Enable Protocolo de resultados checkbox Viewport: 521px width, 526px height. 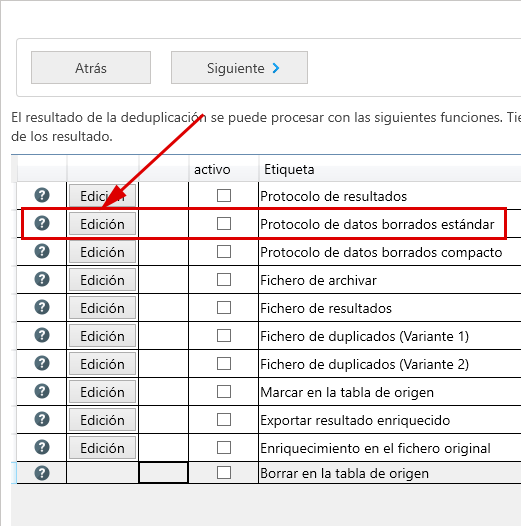[224, 196]
